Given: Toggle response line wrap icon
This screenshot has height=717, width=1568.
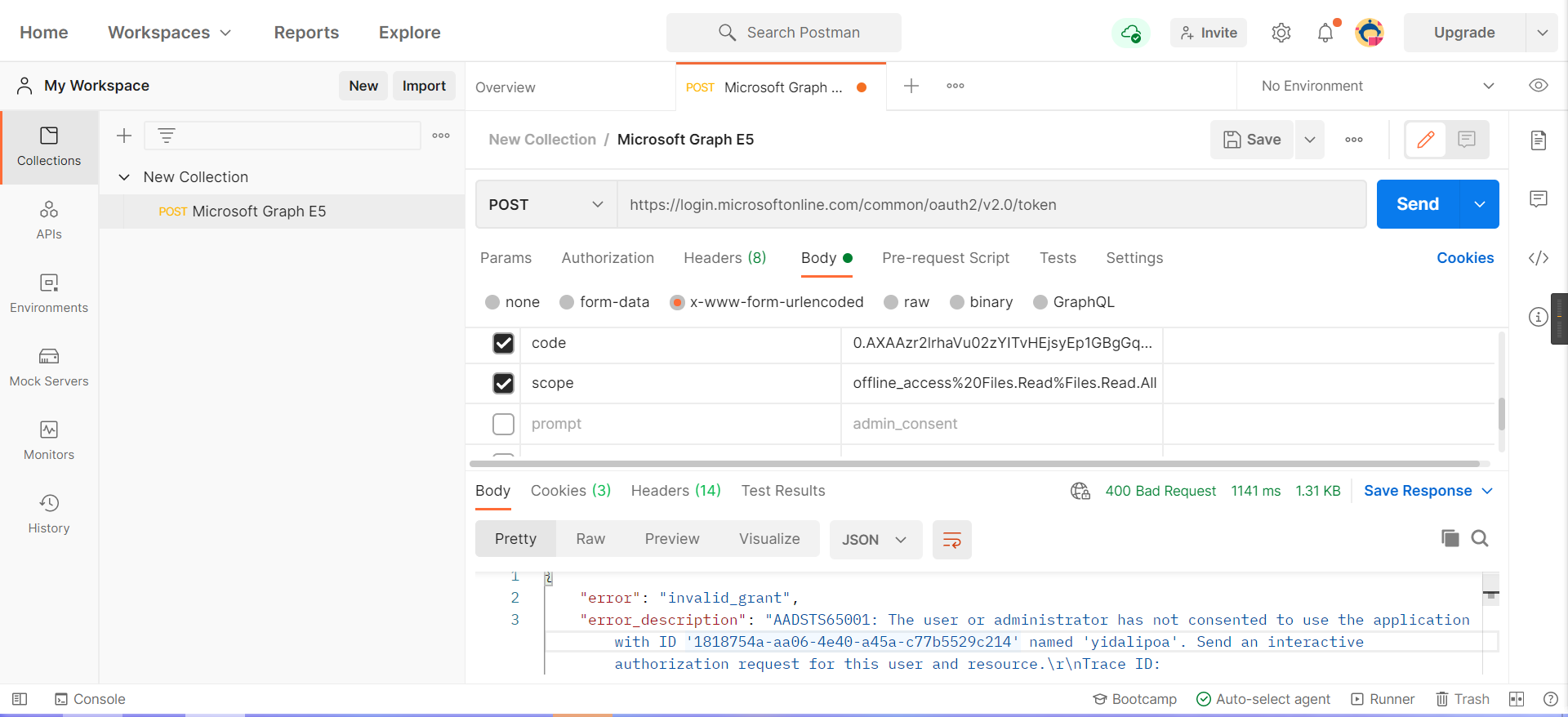Looking at the screenshot, I should pyautogui.click(x=952, y=540).
